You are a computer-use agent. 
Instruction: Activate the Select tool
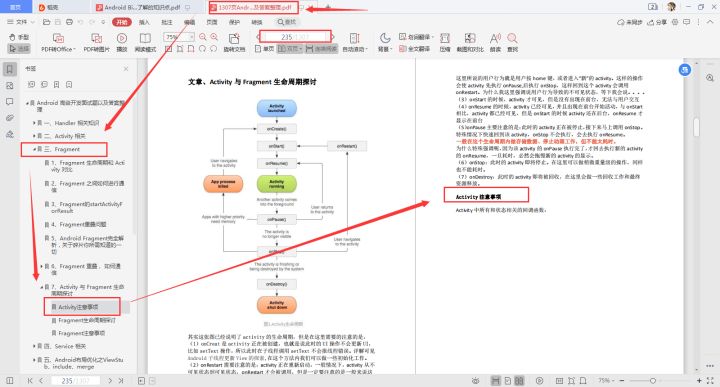click(19, 48)
